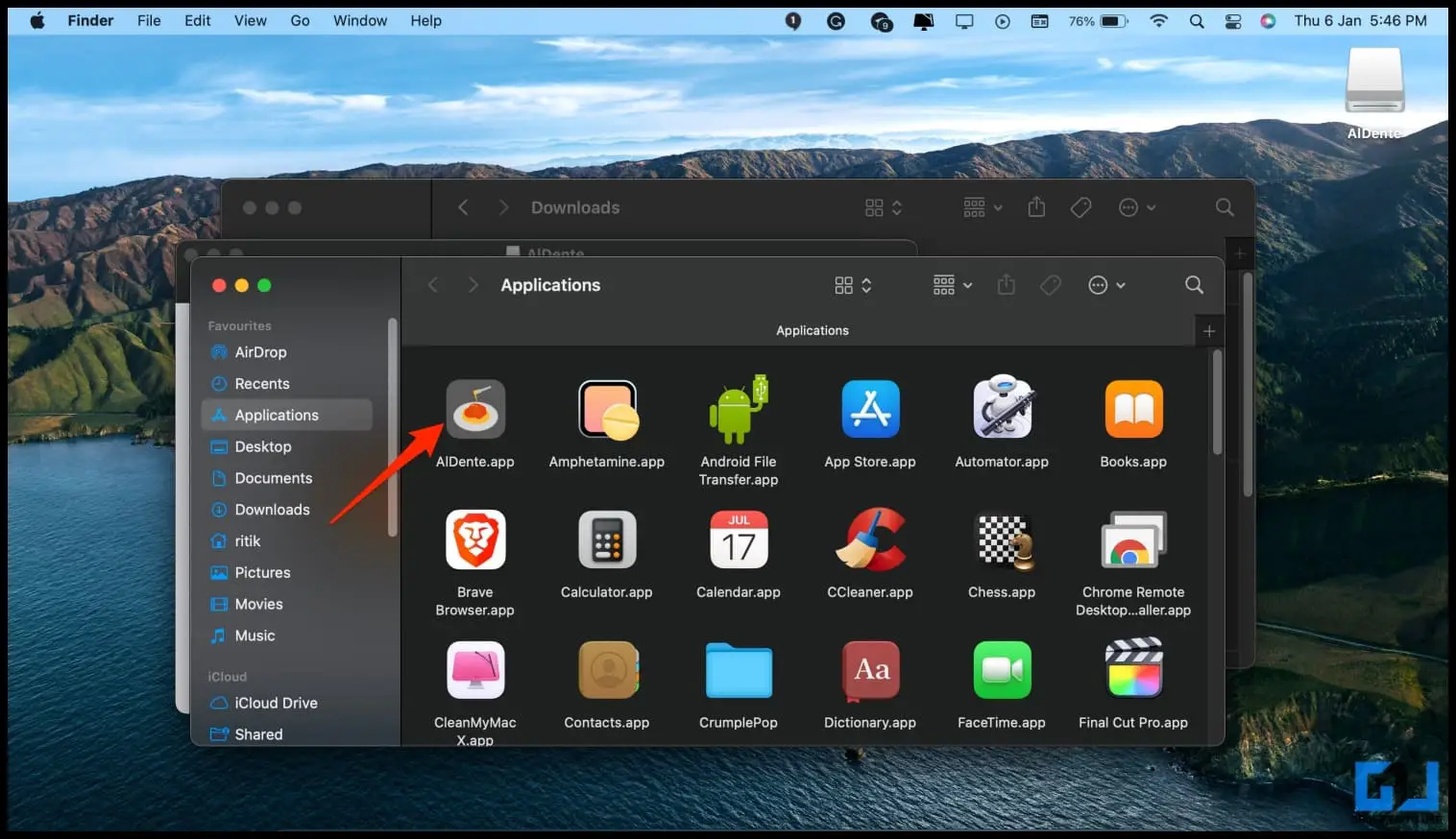The image size is (1456, 839).
Task: Select the Contacts.app icon
Action: tap(608, 670)
